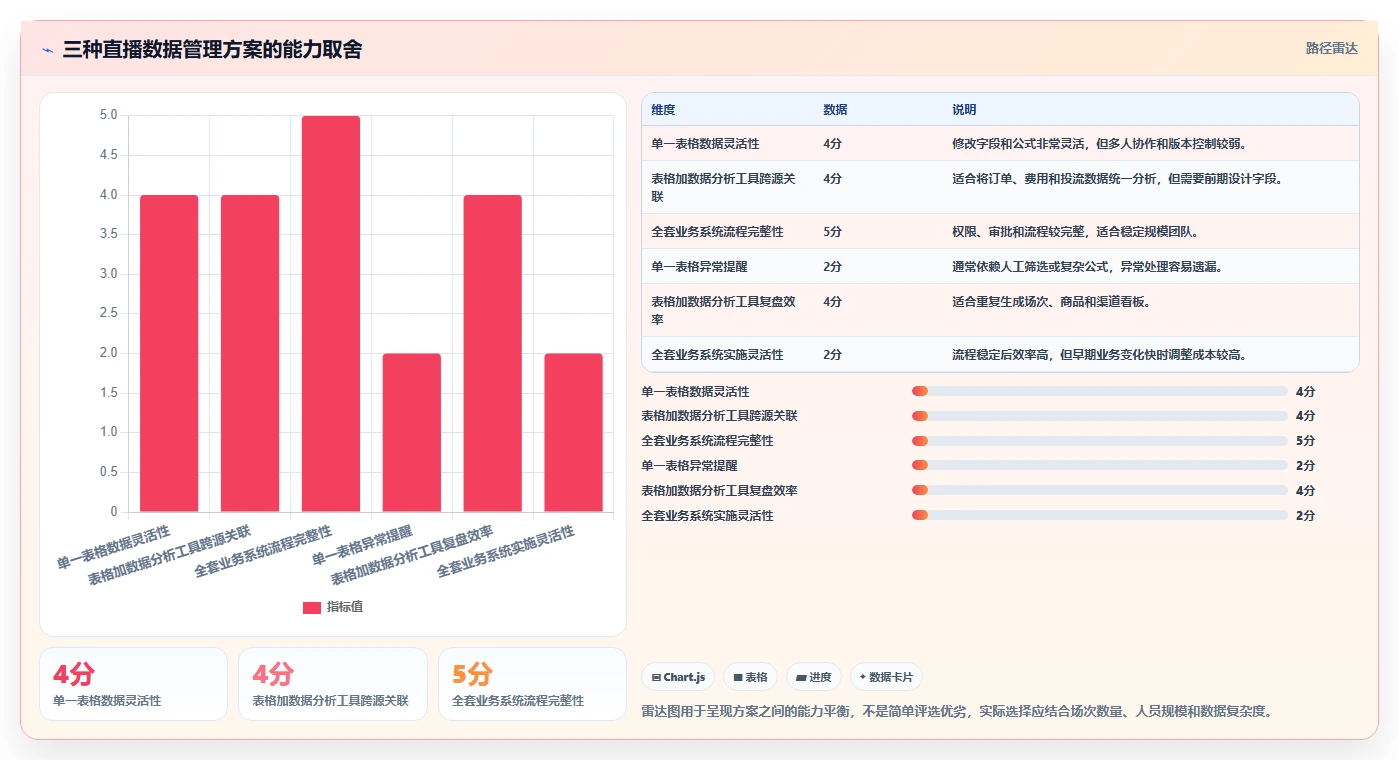Screen dimensions: 1399x760
Task: Click the 表格加数据分析工具跨源关联 chart bar
Action: pos(250,353)
